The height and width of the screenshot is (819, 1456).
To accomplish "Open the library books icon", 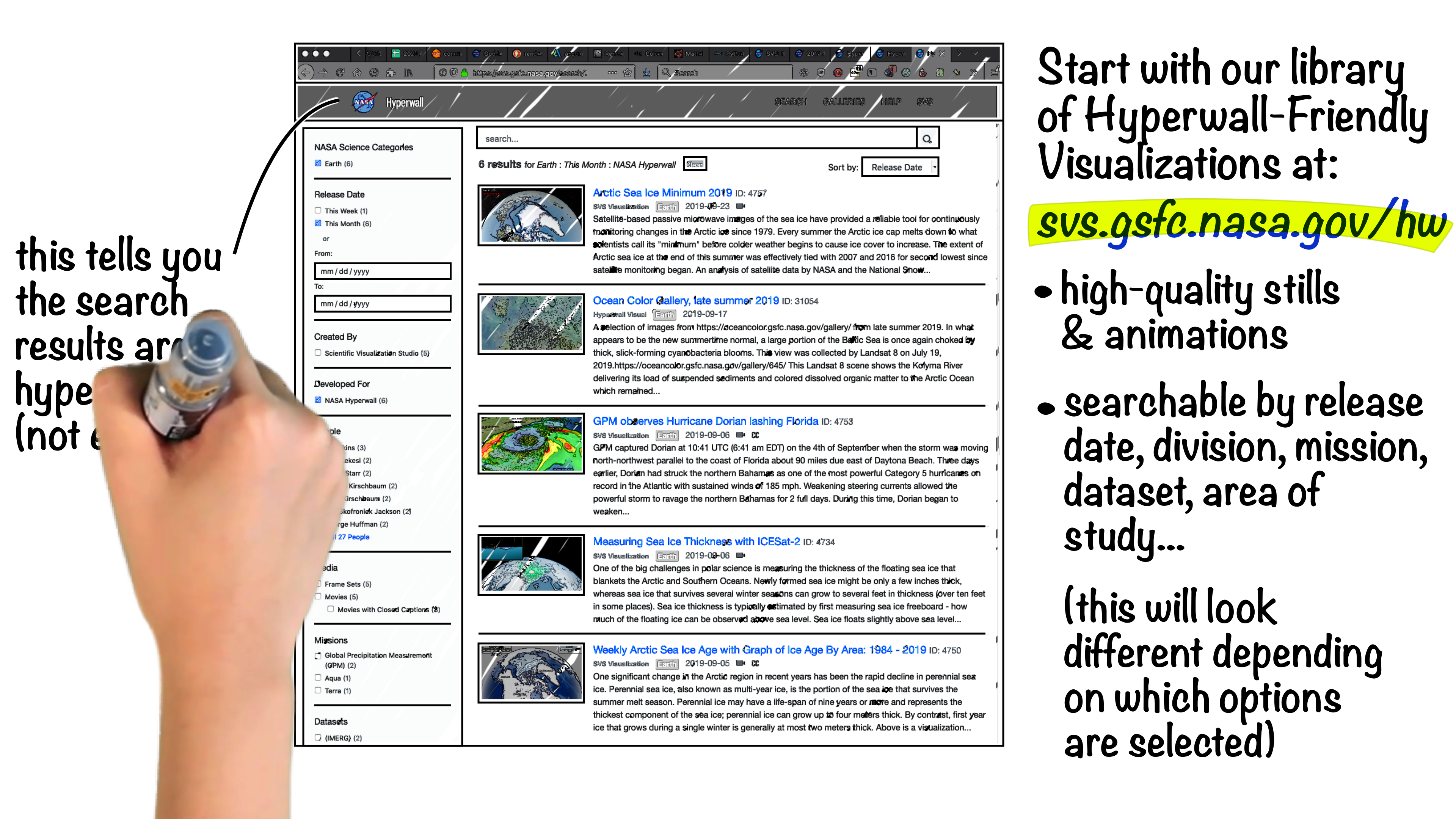I will point(408,72).
